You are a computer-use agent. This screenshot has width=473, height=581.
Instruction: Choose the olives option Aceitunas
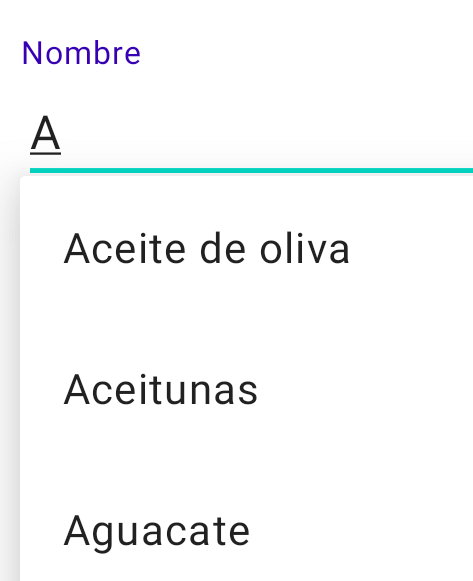click(247, 390)
